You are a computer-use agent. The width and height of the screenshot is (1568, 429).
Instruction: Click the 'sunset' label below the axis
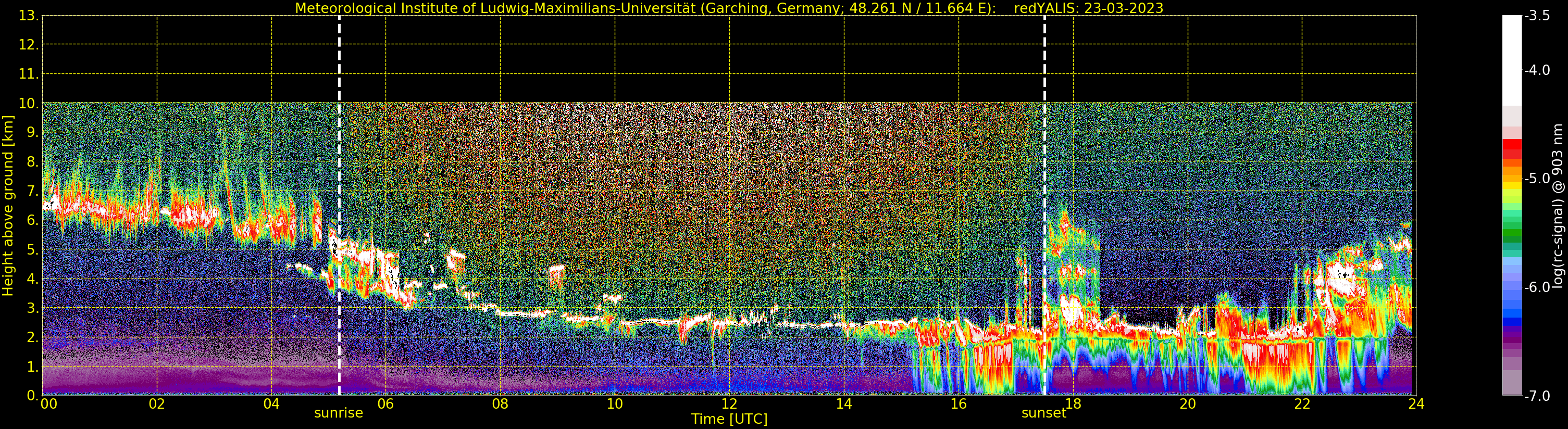[1044, 413]
